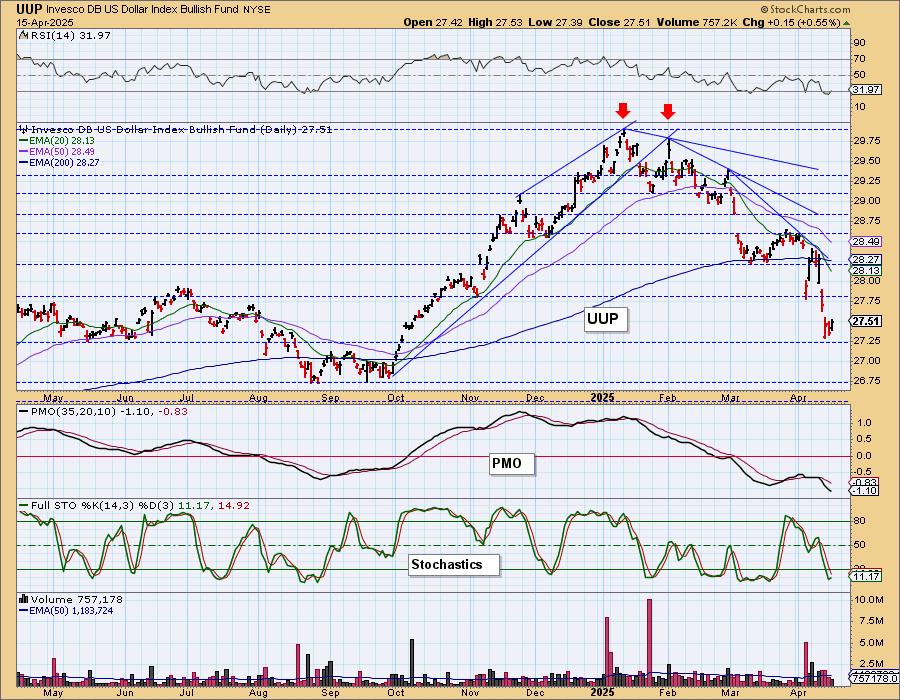The height and width of the screenshot is (700, 900).
Task: Click the EMA(50) 28.49 legend entry
Action: pyautogui.click(x=56, y=151)
